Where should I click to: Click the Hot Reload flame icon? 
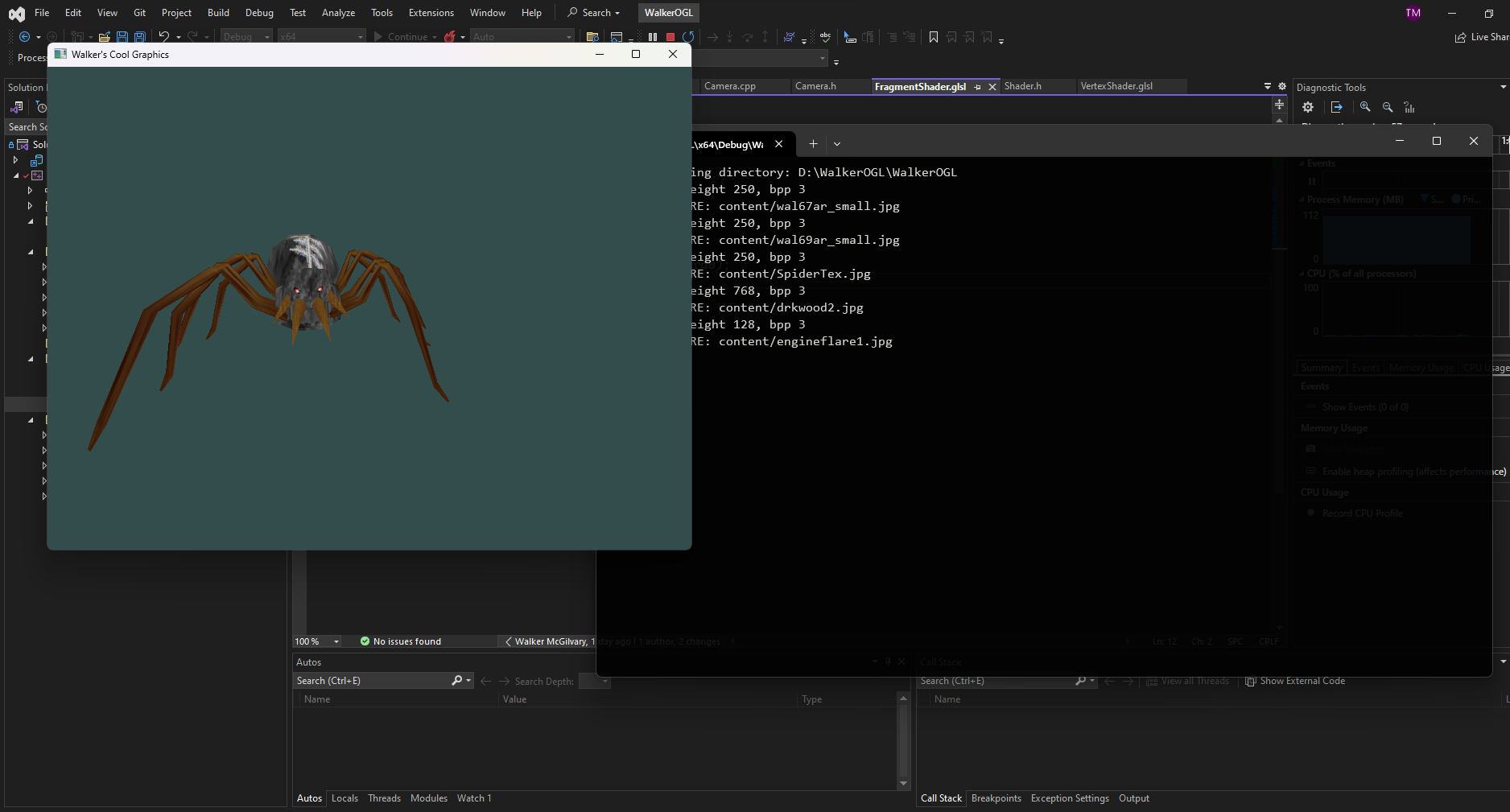[x=451, y=37]
